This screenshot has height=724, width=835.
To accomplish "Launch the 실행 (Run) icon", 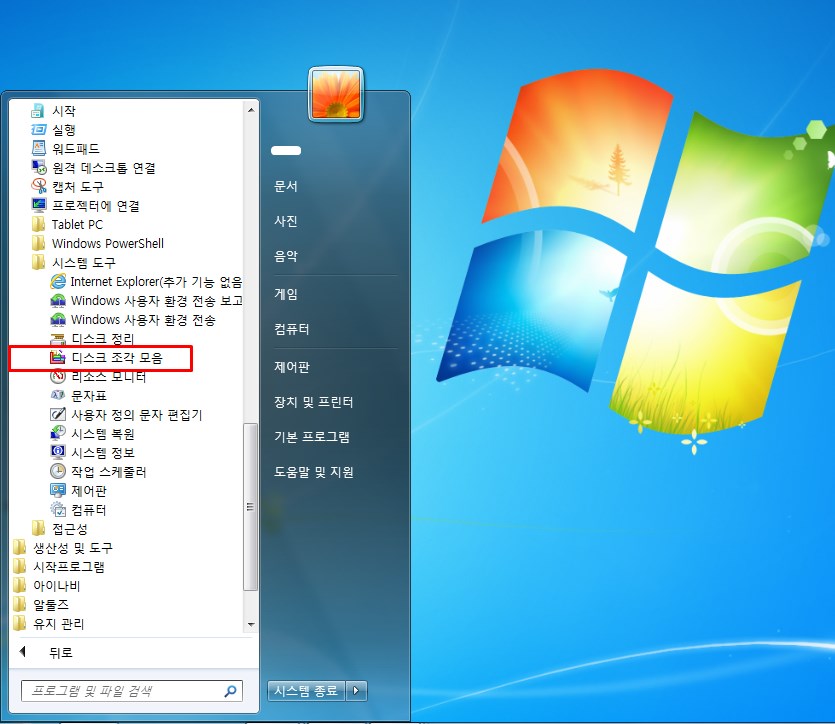I will click(38, 129).
